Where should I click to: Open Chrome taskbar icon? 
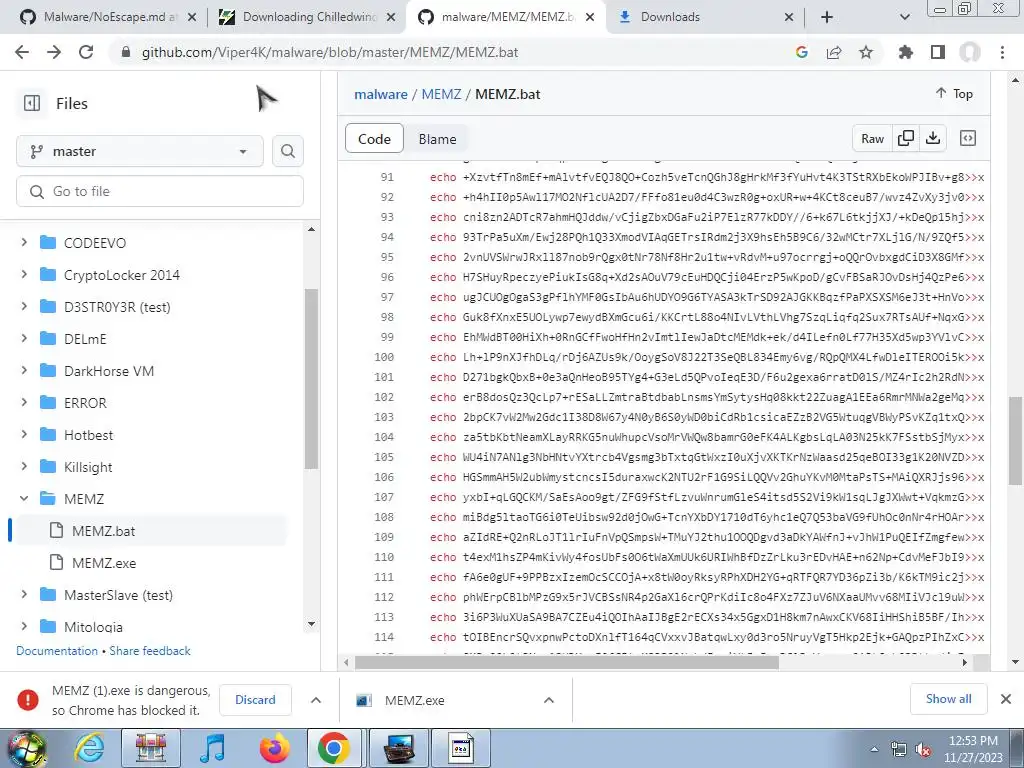pos(334,748)
